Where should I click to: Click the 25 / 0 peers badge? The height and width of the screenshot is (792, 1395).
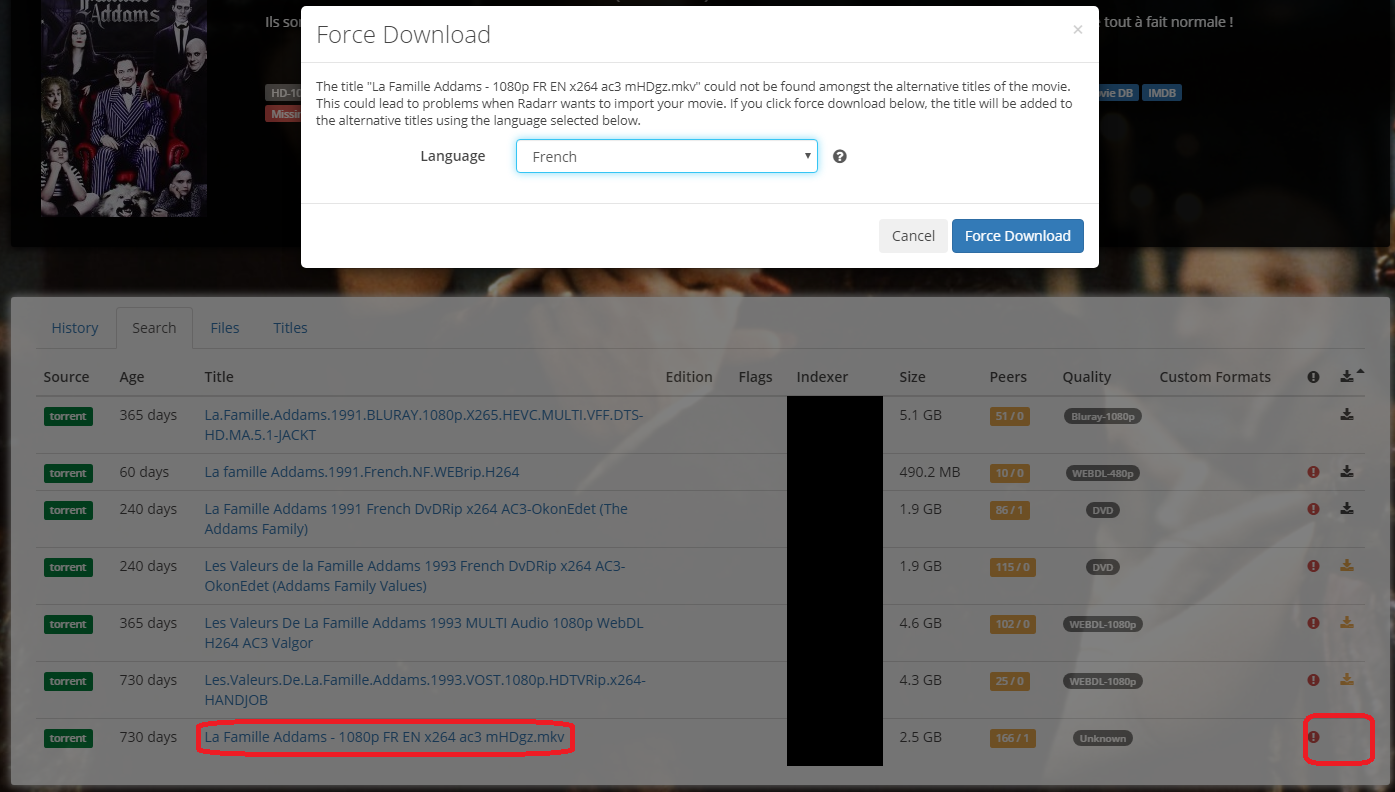click(1009, 681)
